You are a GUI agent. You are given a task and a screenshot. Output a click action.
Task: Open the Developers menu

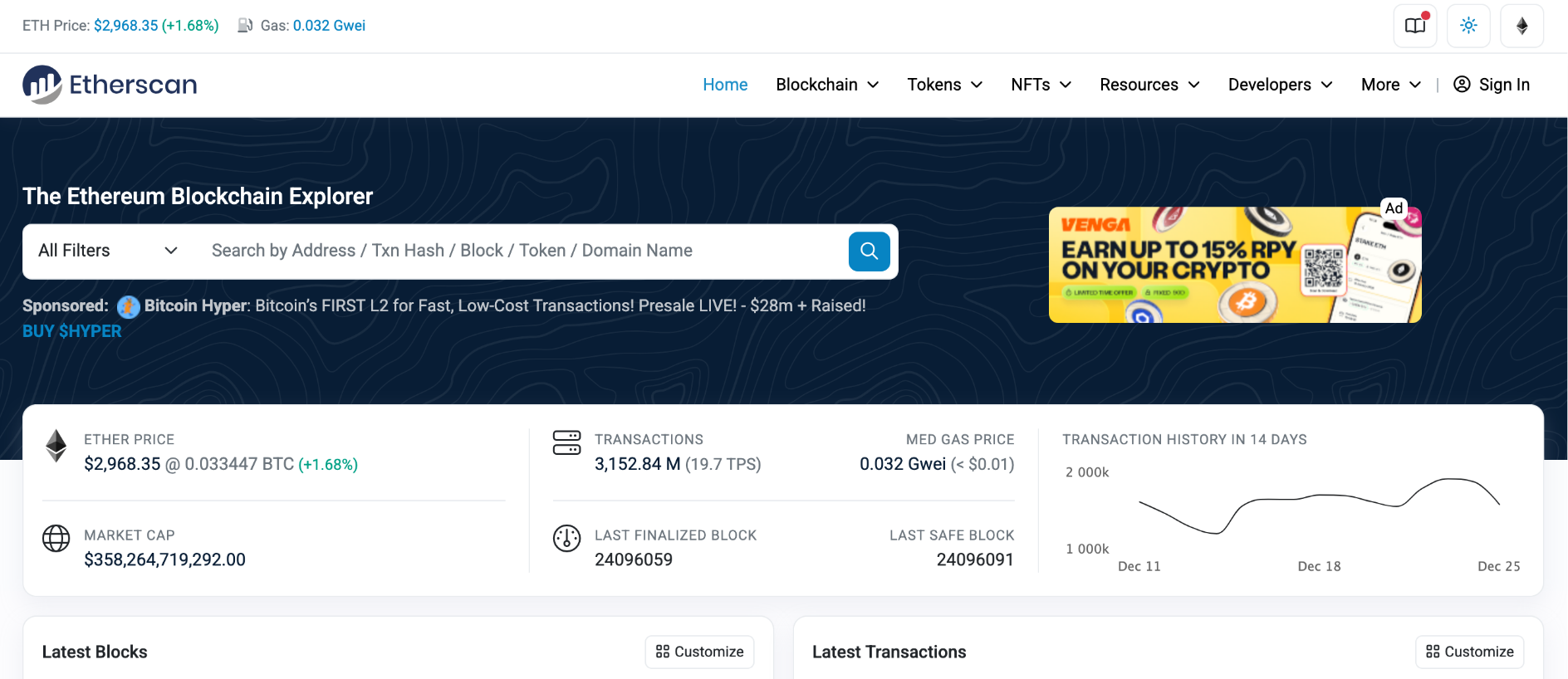1280,85
